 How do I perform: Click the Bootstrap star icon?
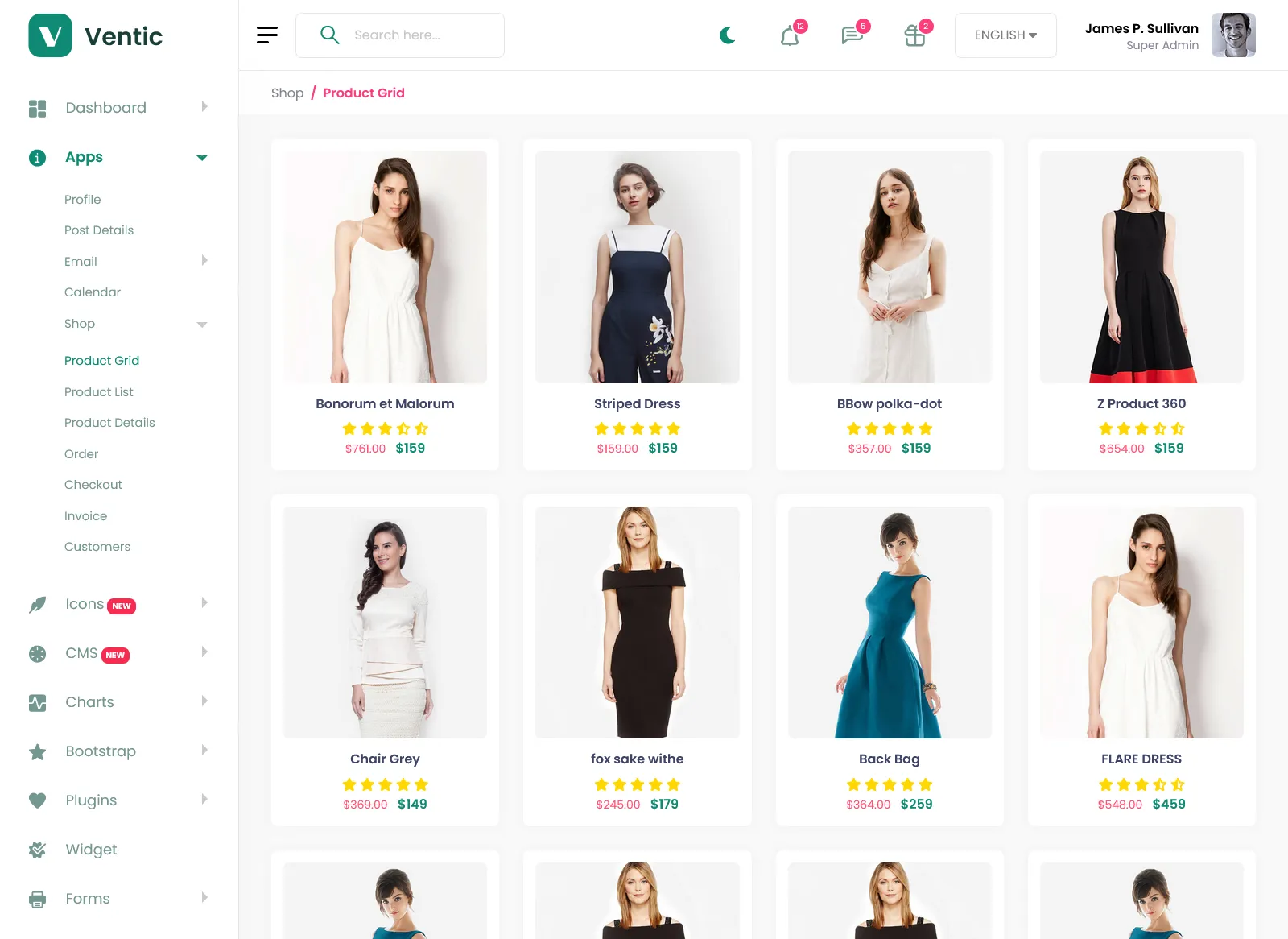coord(37,752)
